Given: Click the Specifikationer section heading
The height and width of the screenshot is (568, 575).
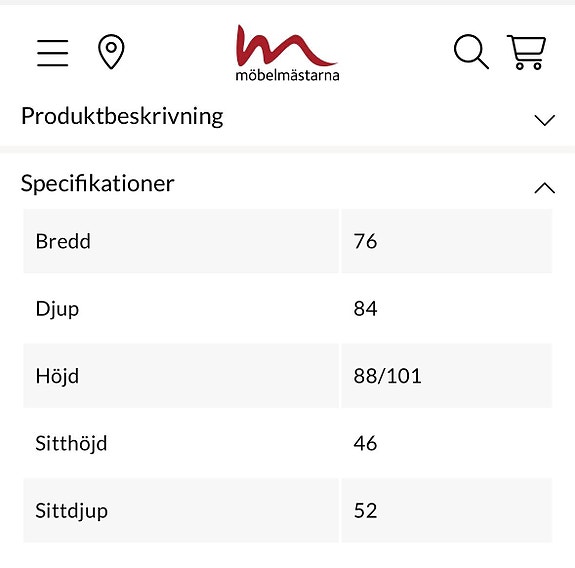Looking at the screenshot, I should pyautogui.click(x=98, y=183).
